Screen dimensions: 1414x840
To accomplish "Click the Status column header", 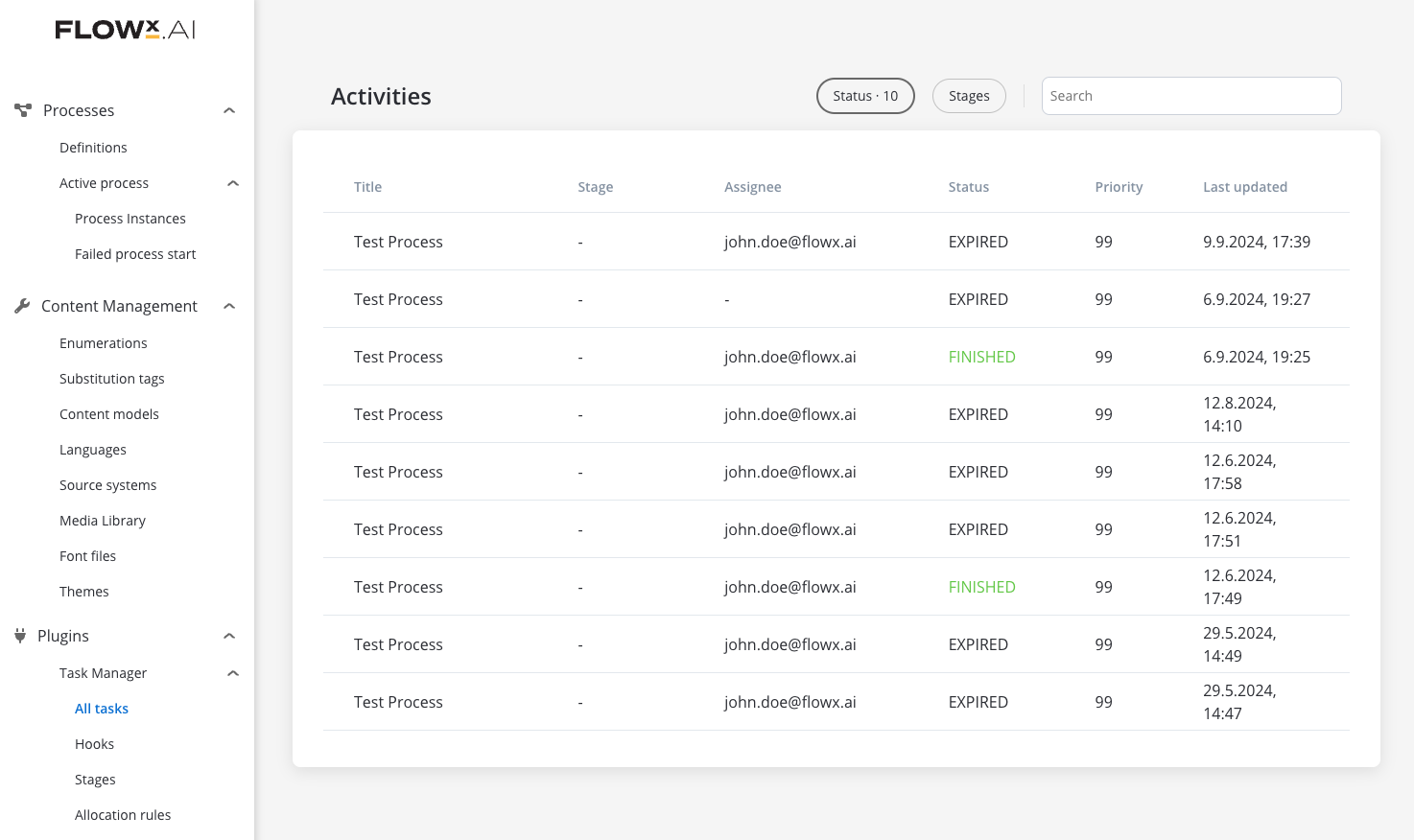I will tap(969, 187).
